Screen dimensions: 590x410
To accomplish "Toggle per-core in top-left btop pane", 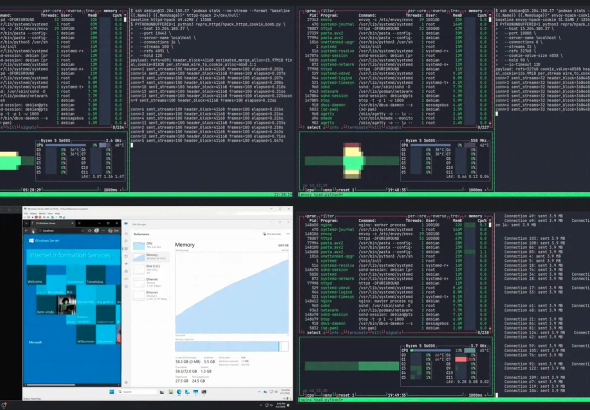I will click(53, 11).
